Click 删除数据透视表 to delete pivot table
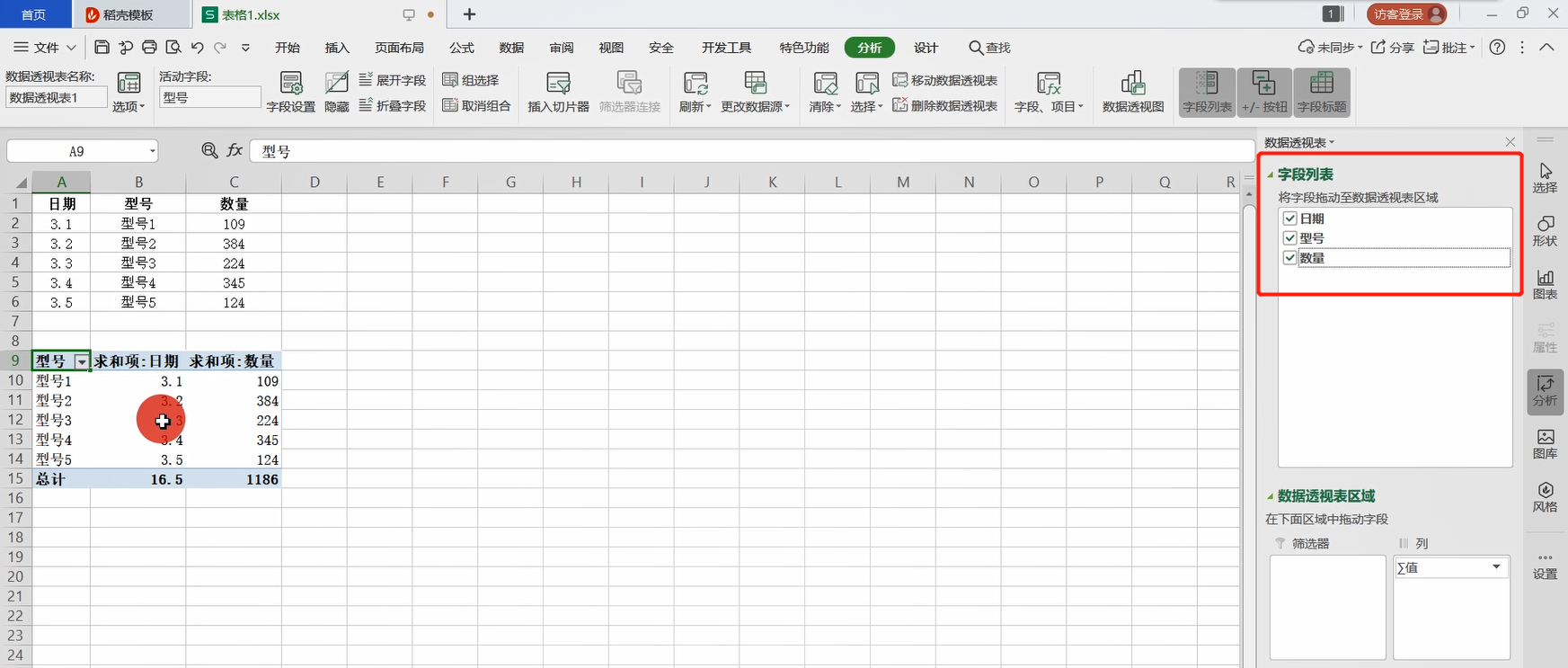The image size is (1568, 668). point(944,105)
